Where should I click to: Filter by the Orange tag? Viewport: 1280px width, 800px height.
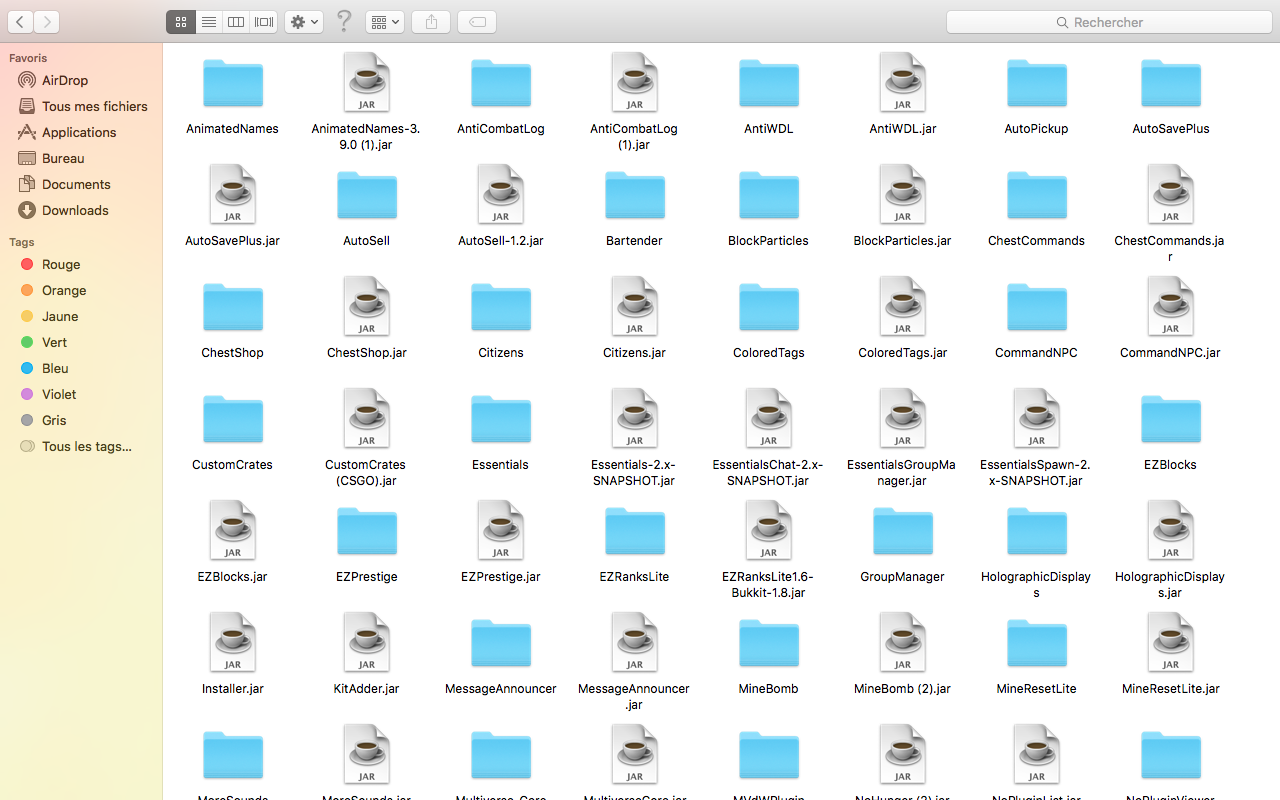[x=81, y=290]
